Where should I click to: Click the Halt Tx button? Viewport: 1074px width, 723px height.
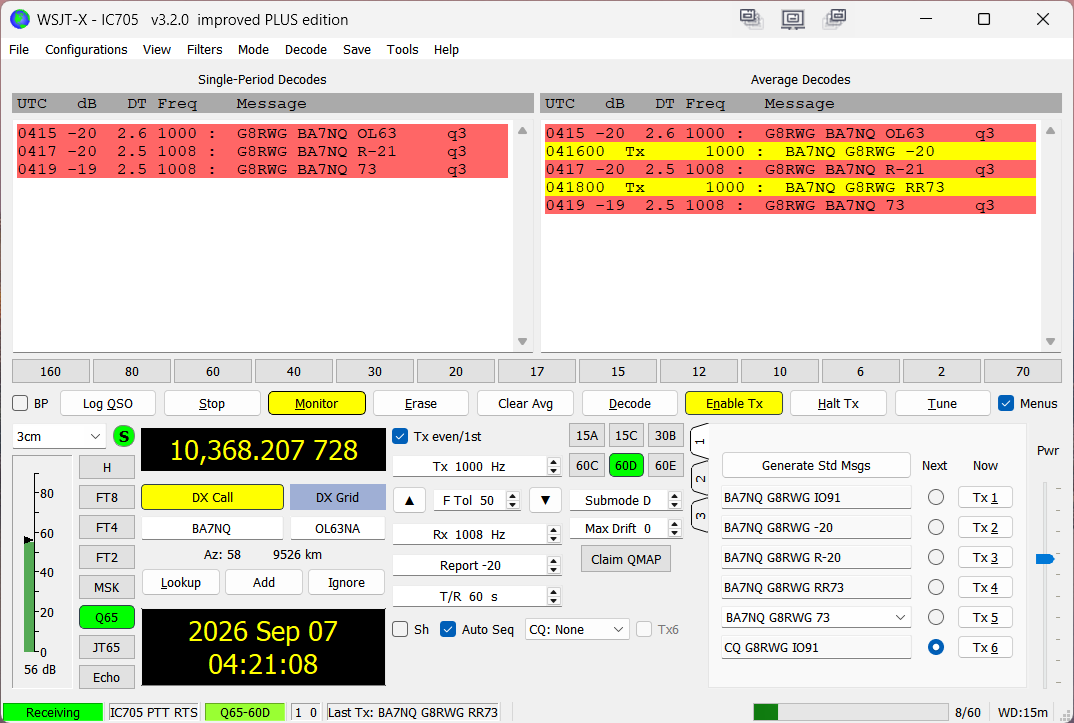point(838,403)
